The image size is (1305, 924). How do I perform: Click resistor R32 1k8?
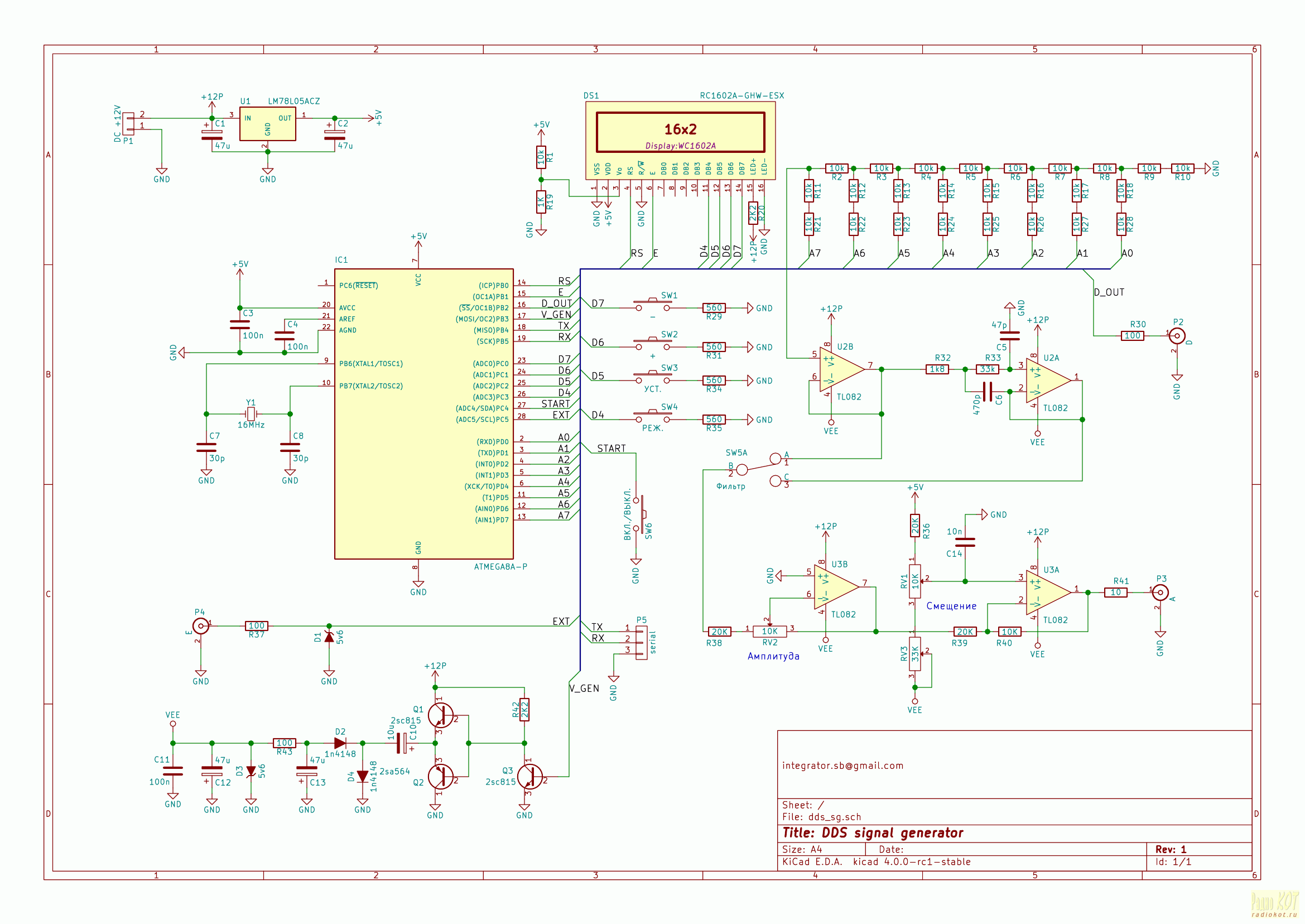937,369
